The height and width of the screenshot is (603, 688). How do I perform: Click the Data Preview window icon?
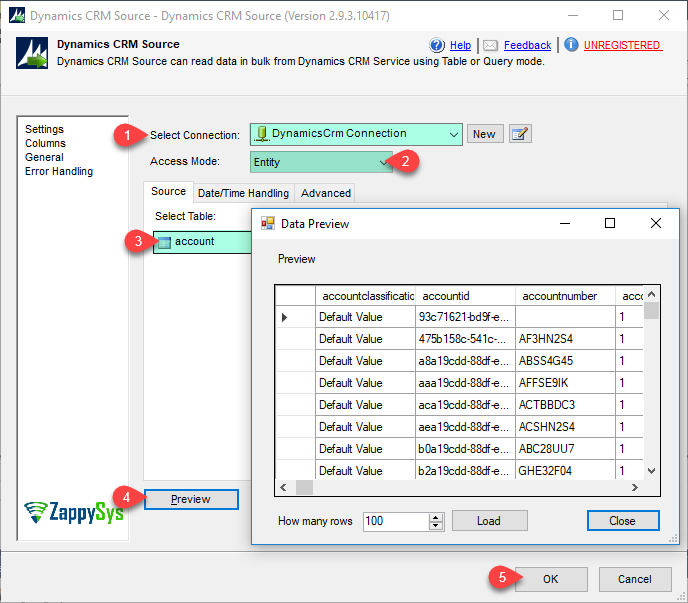pyautogui.click(x=268, y=223)
